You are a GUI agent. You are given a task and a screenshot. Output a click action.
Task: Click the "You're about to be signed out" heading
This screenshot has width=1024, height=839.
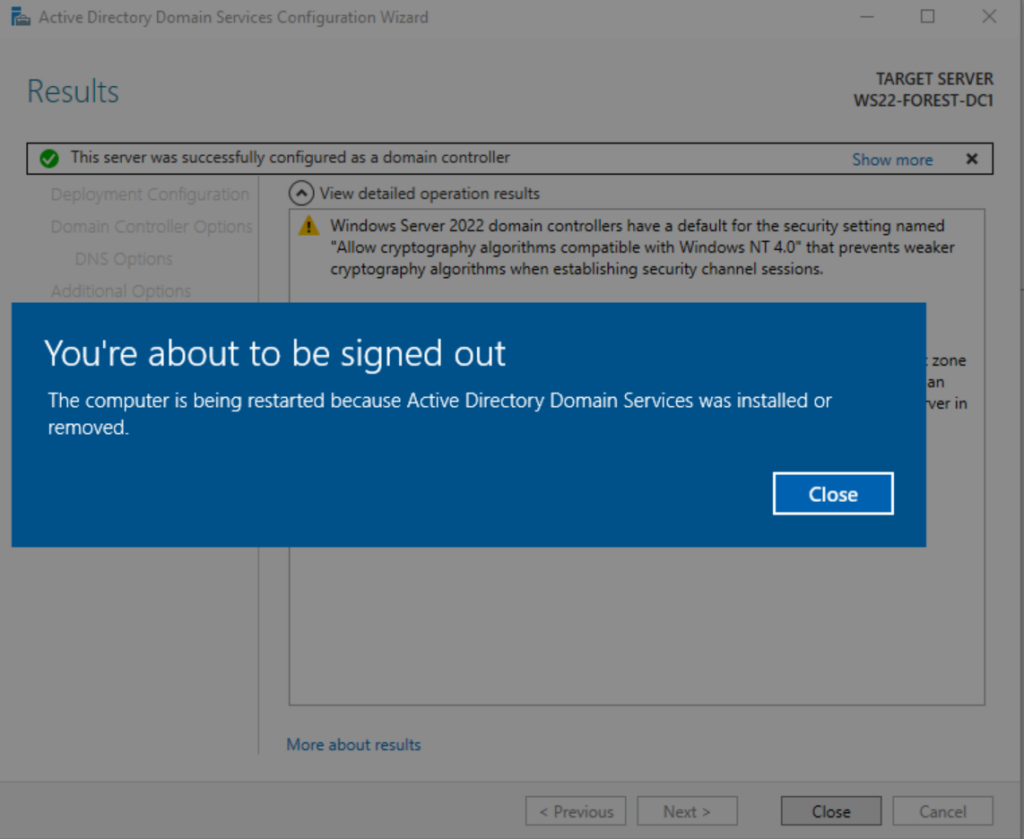coord(275,353)
